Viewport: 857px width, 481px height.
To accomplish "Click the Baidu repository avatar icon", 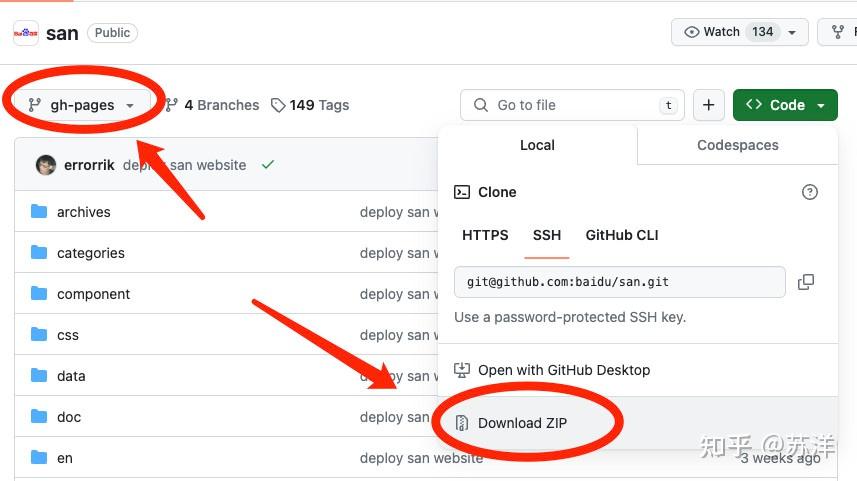I will click(26, 33).
